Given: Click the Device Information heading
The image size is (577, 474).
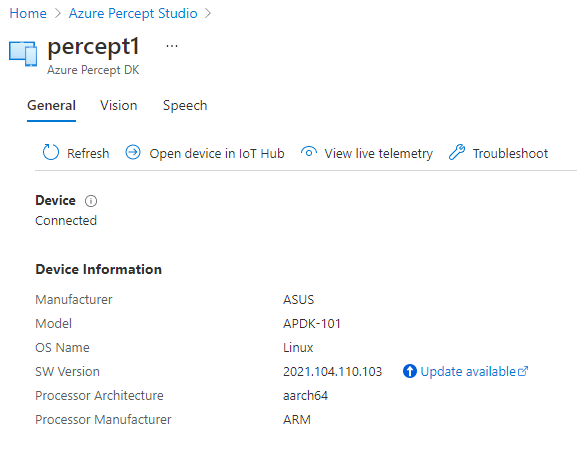Looking at the screenshot, I should pos(99,269).
